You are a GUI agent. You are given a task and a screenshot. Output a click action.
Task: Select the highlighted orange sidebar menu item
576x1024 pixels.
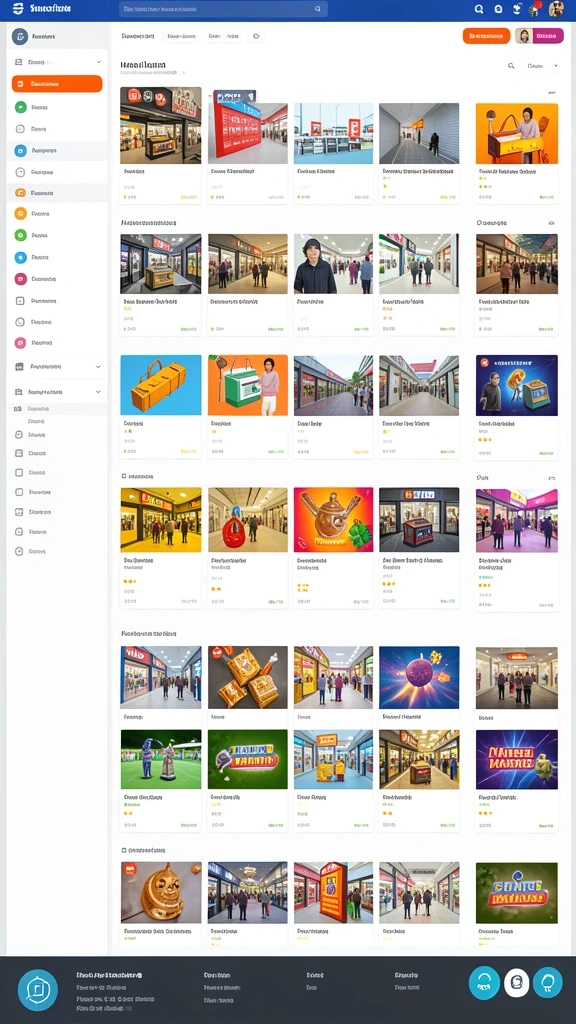coord(57,84)
